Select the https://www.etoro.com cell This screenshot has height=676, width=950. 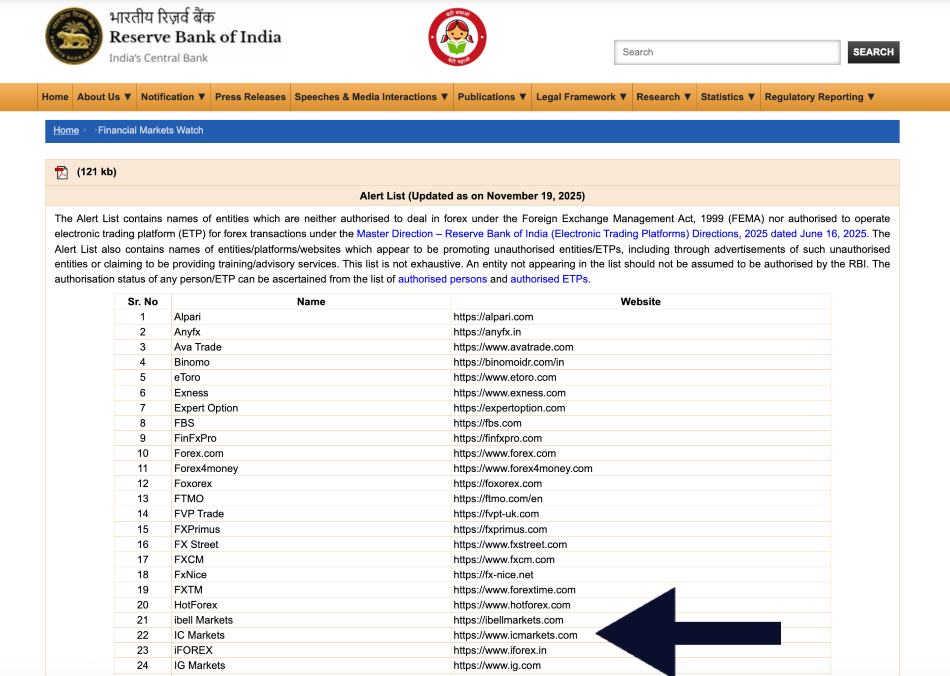640,377
